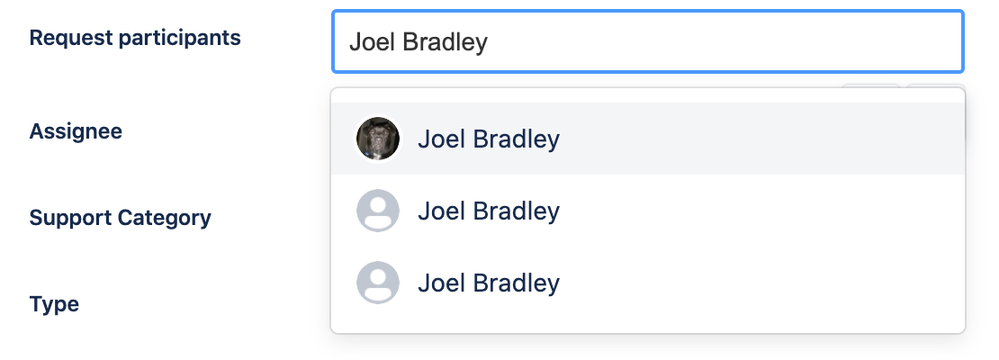
Task: Click the name text of the first suggestion
Action: (489, 139)
